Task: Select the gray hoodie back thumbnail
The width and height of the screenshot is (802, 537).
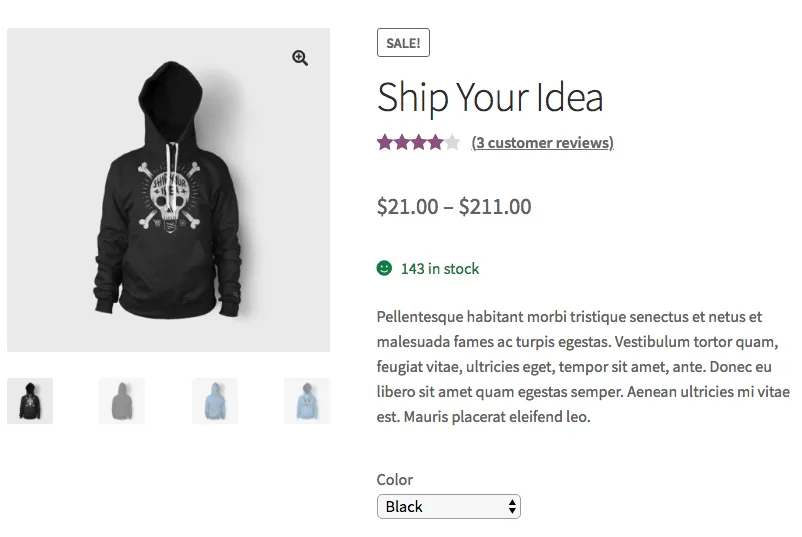Action: pos(122,401)
